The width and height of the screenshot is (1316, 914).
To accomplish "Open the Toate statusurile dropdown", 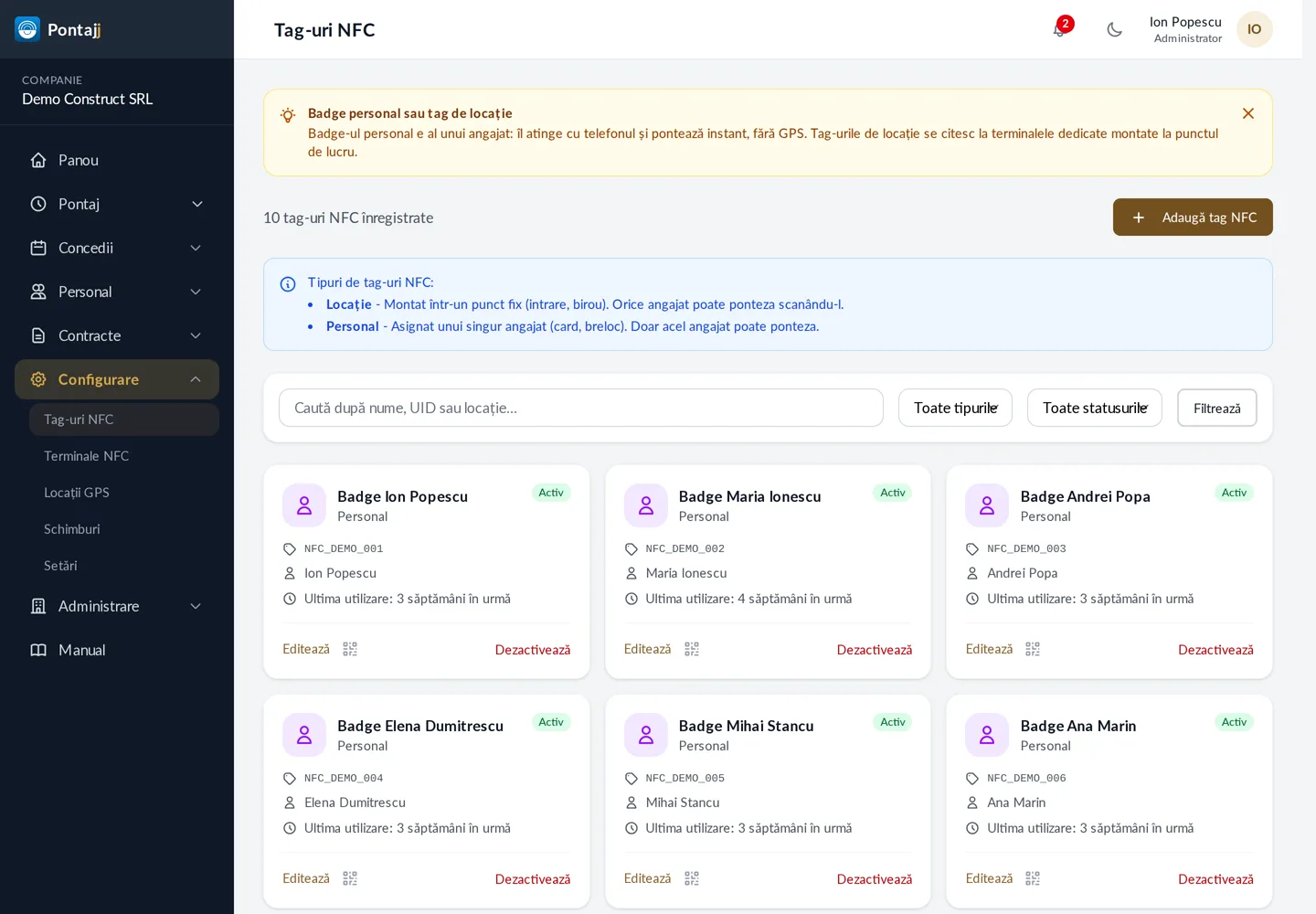I will pyautogui.click(x=1095, y=408).
